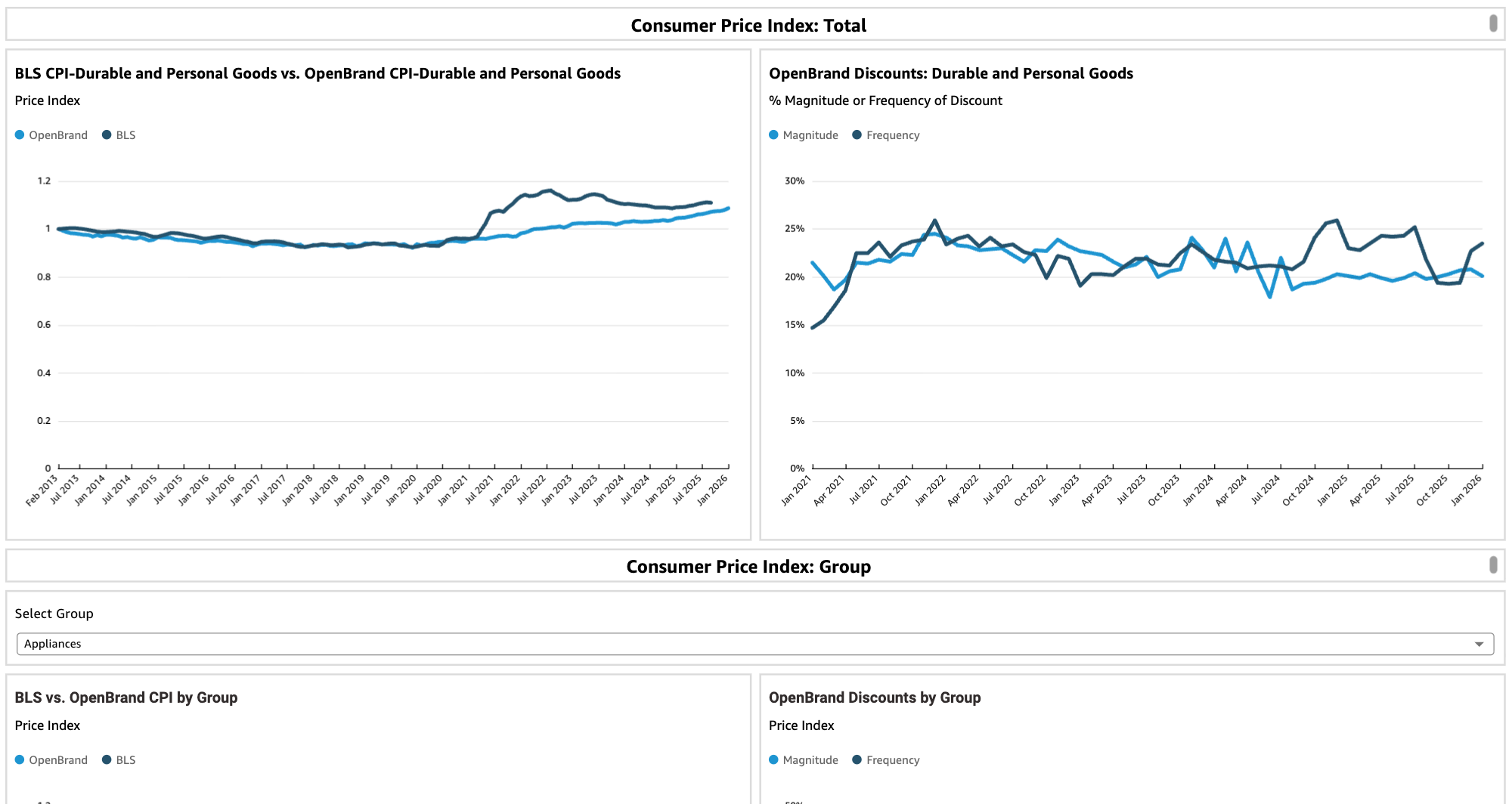
Task: Click scroll handle in Consumer Price Index: Group header
Action: (1493, 564)
